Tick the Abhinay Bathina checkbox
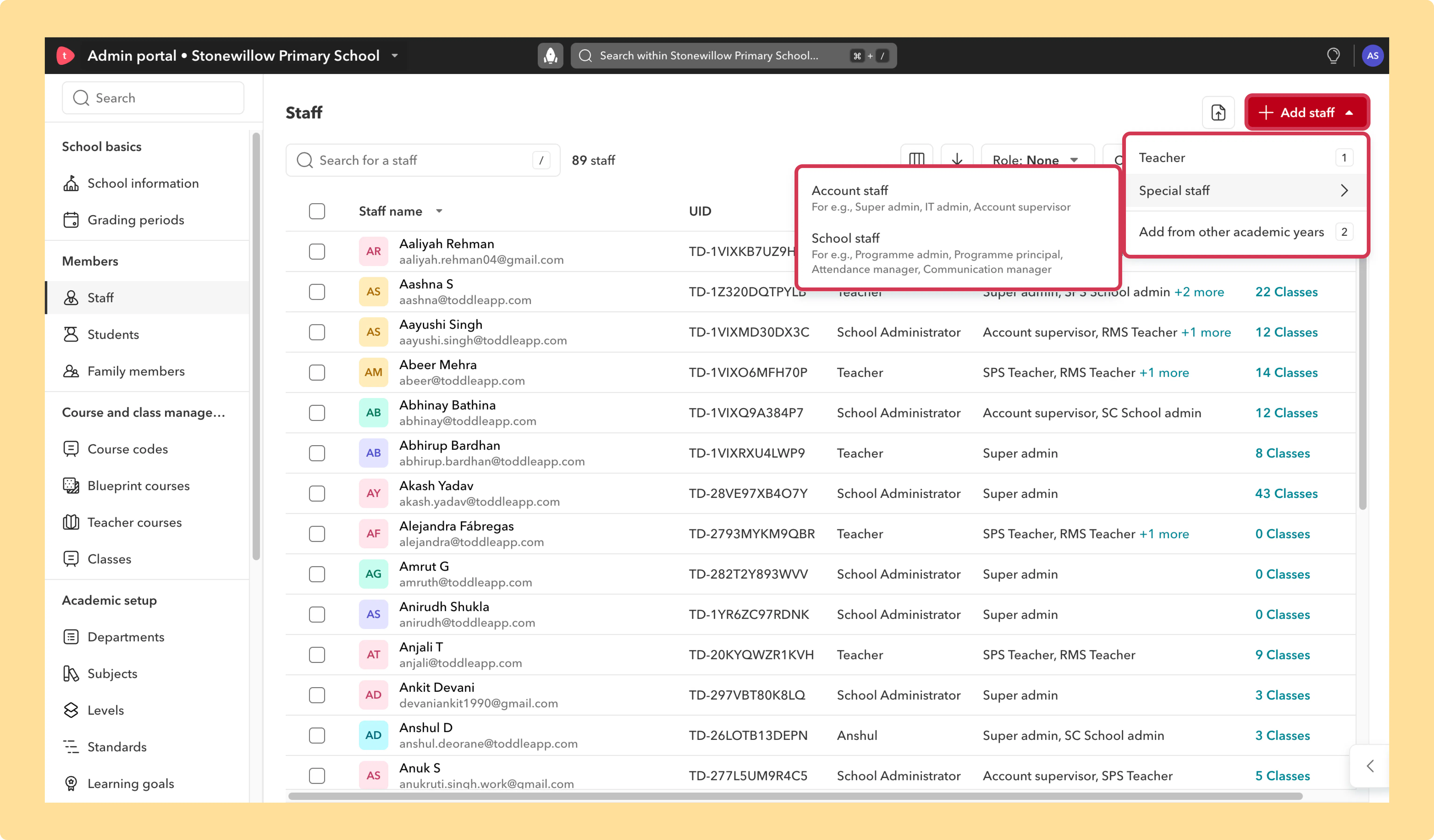 317,413
